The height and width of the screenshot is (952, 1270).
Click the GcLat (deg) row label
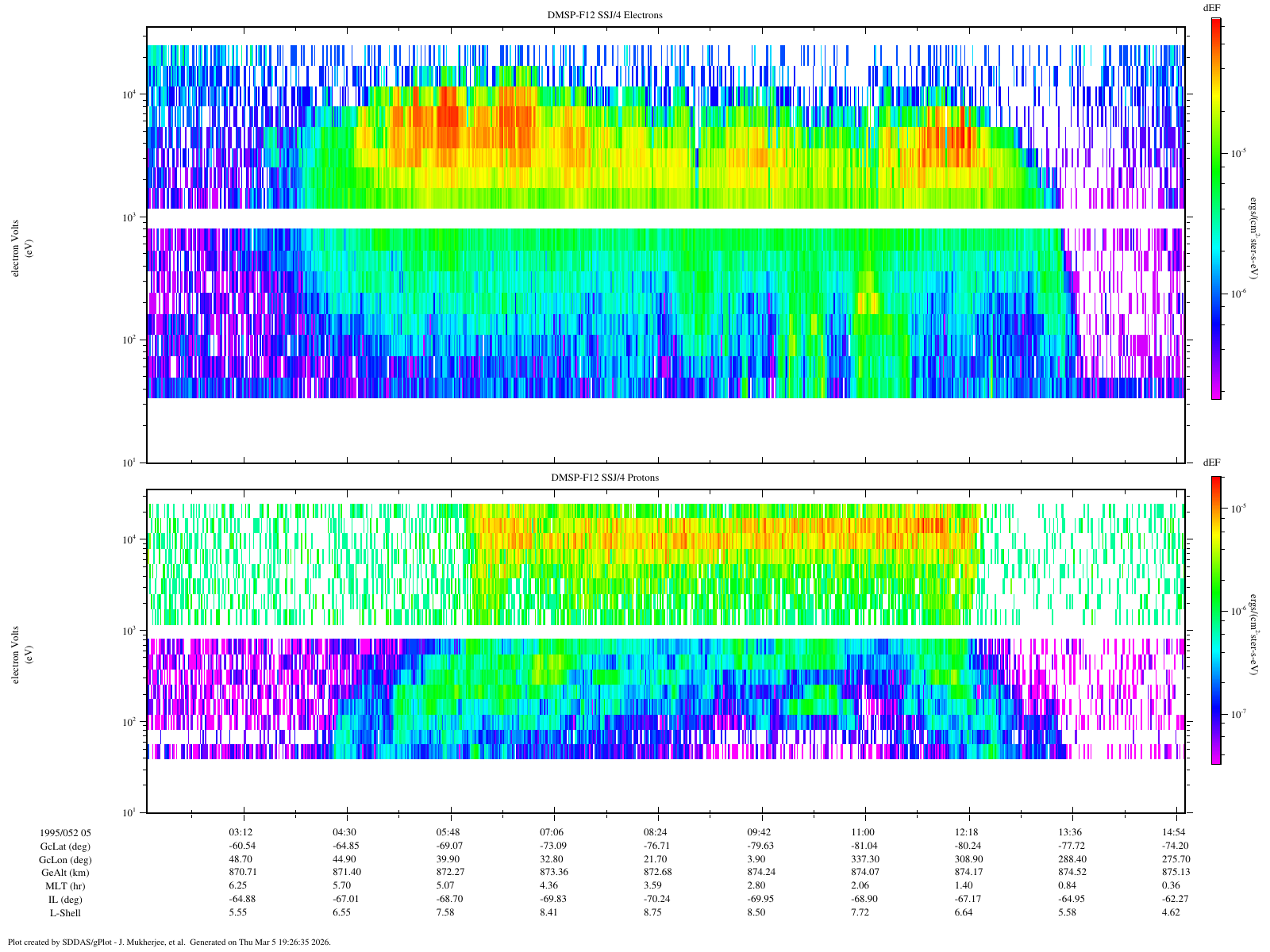(65, 846)
